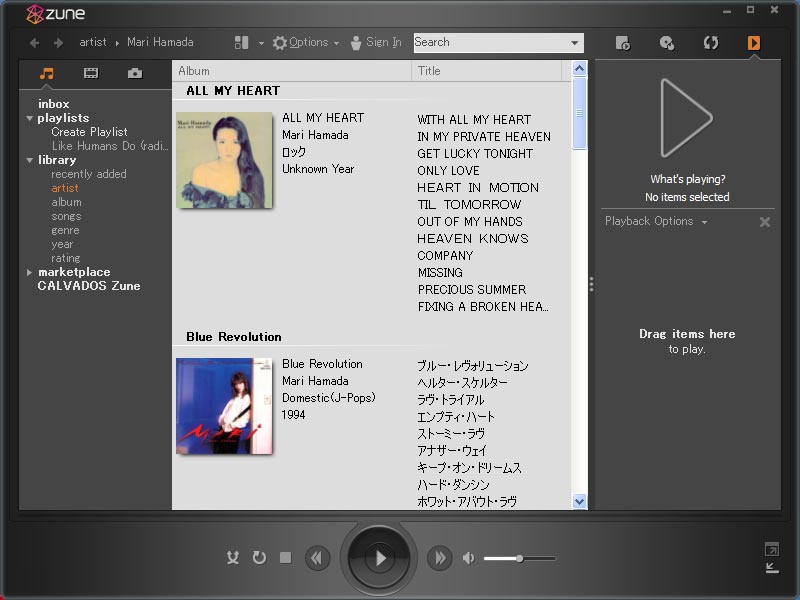Go forward with the right arrow

click(58, 43)
